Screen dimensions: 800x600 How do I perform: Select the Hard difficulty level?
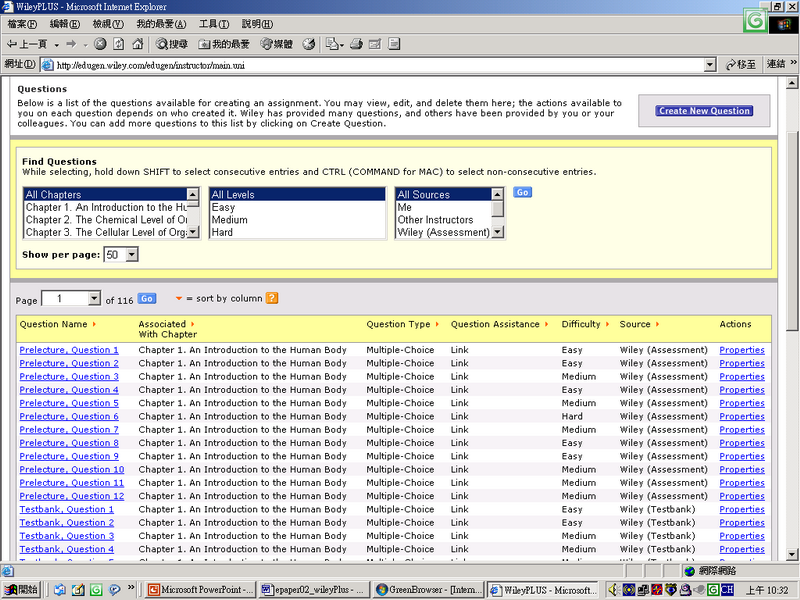[297, 232]
